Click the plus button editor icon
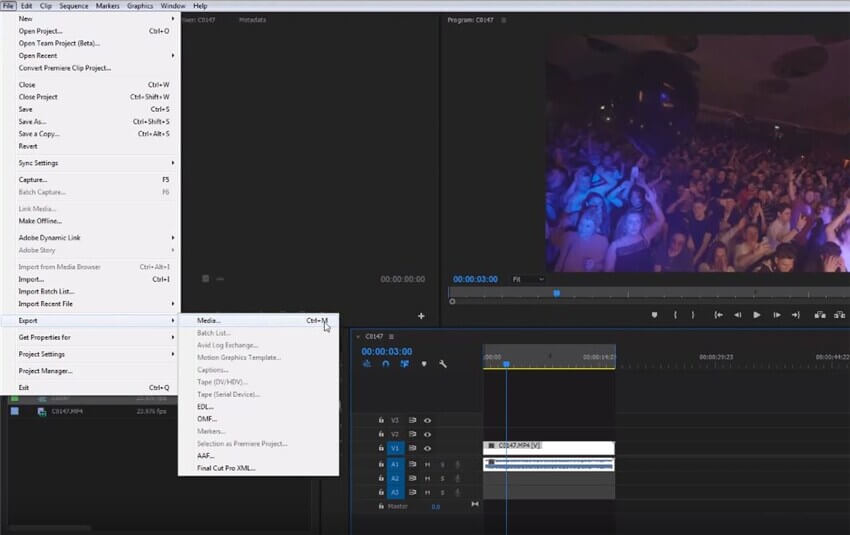 tap(421, 316)
